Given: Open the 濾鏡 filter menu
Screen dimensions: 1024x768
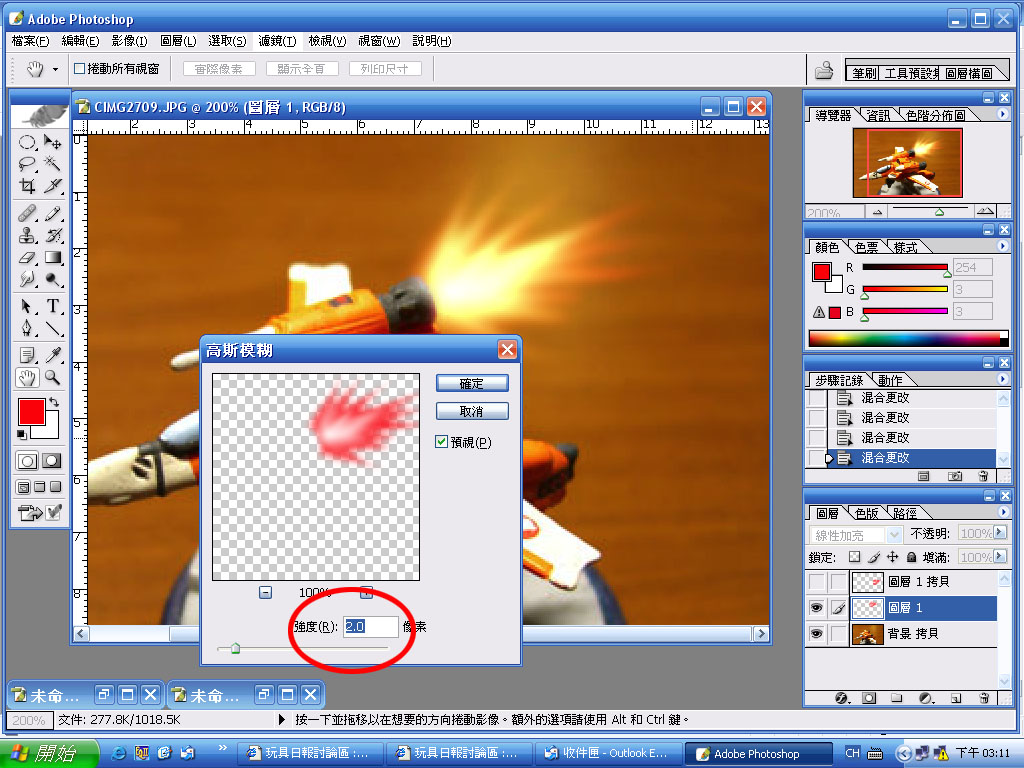Looking at the screenshot, I should (x=277, y=41).
